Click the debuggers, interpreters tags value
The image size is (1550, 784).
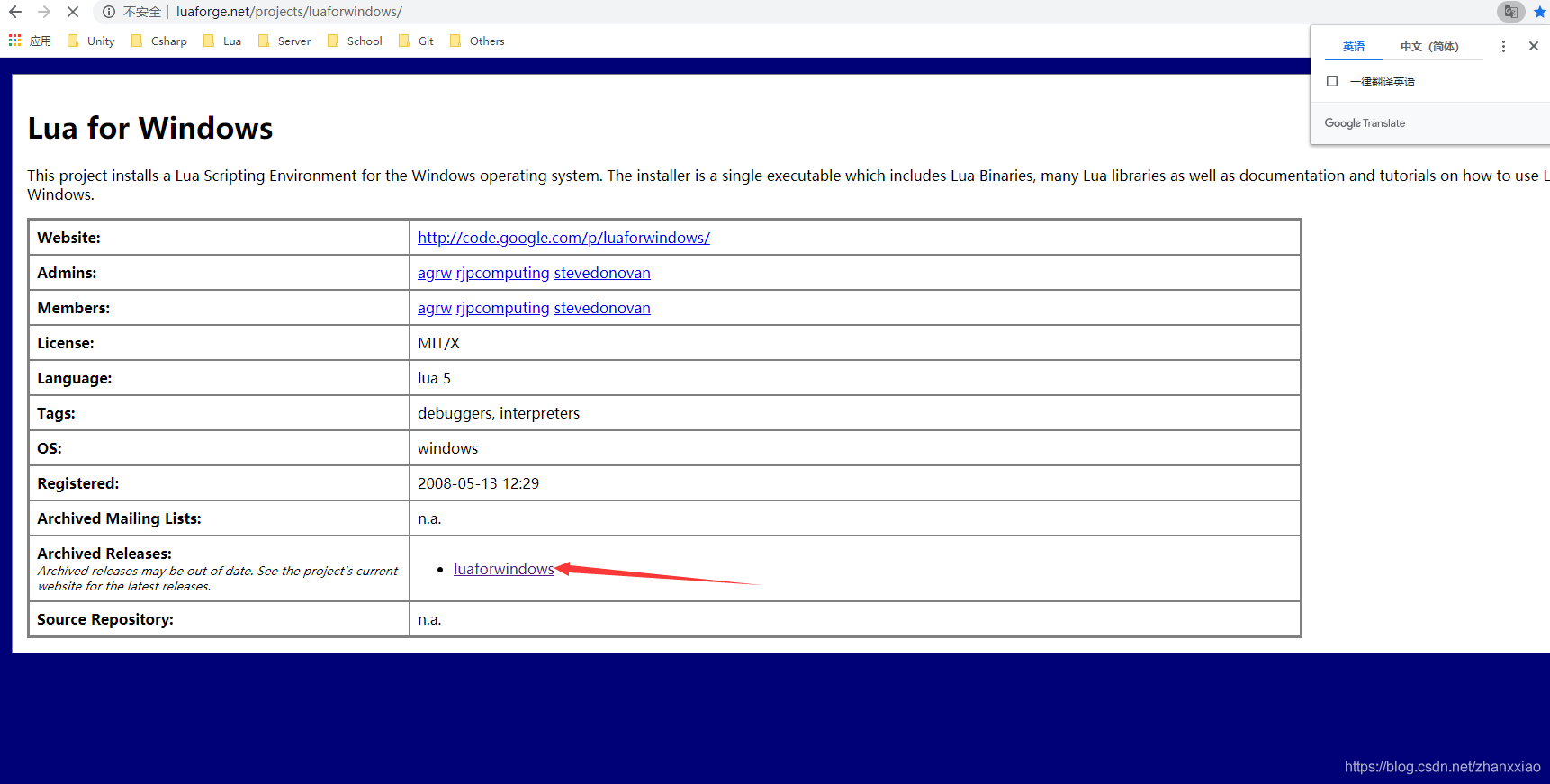(x=499, y=413)
